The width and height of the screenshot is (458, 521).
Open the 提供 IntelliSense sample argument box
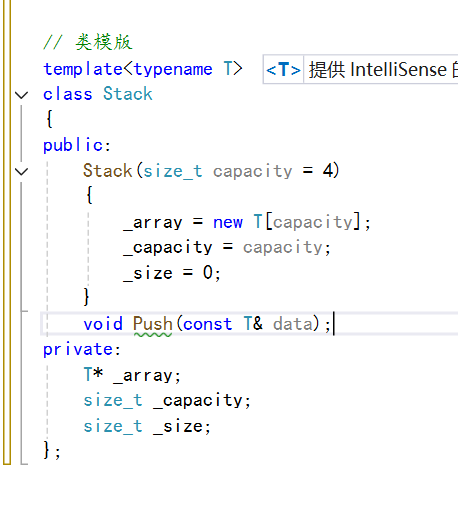(381, 70)
